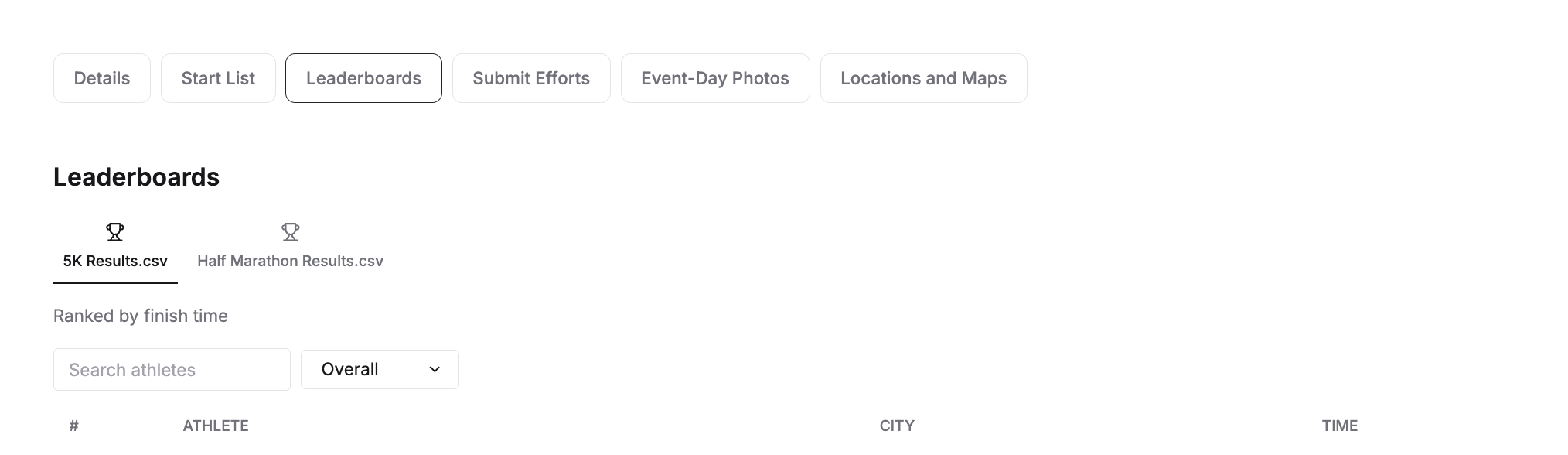
Task: Expand the Overall dropdown chevron arrow
Action: [435, 370]
